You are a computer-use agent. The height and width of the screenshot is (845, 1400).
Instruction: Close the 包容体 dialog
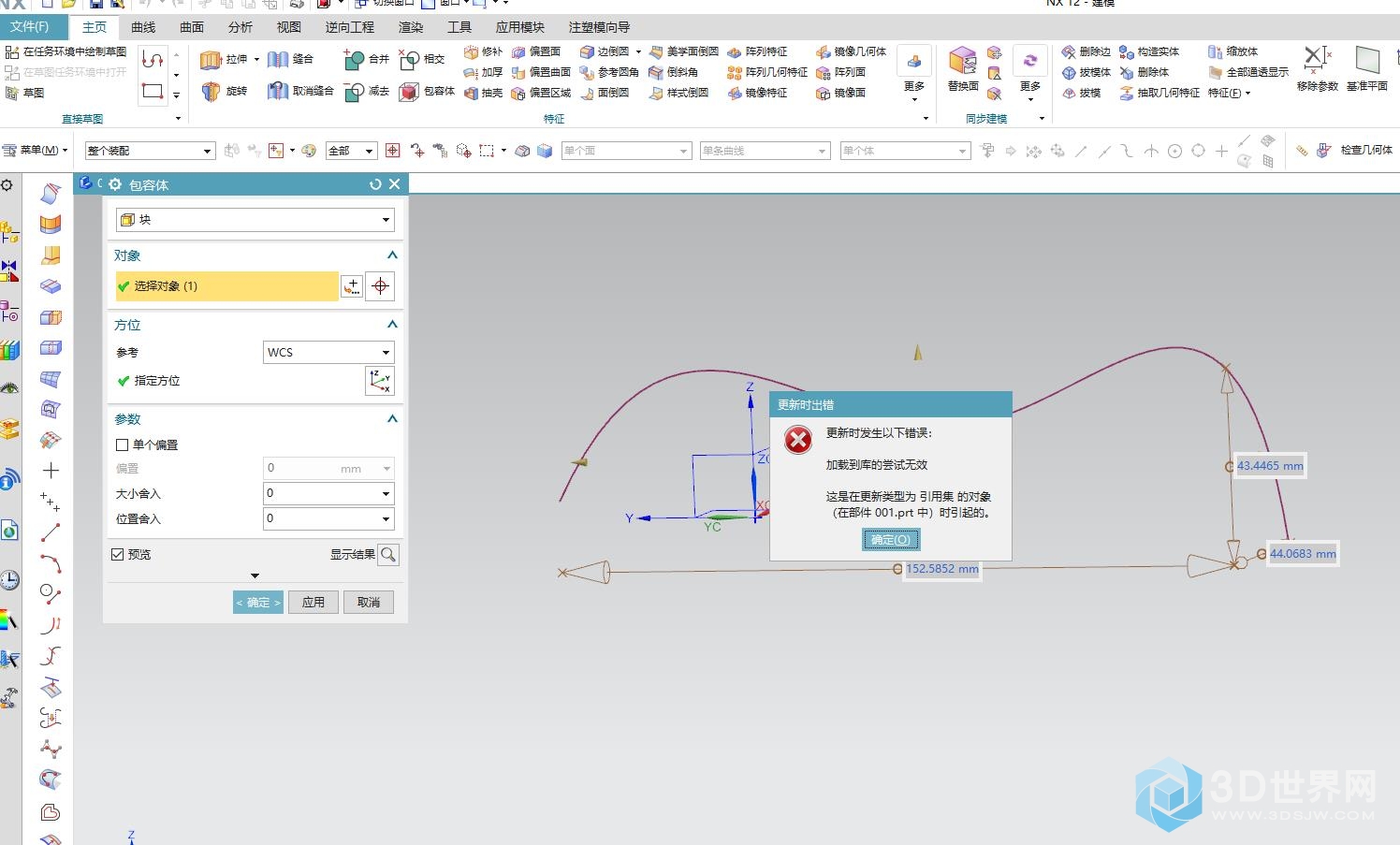click(395, 184)
